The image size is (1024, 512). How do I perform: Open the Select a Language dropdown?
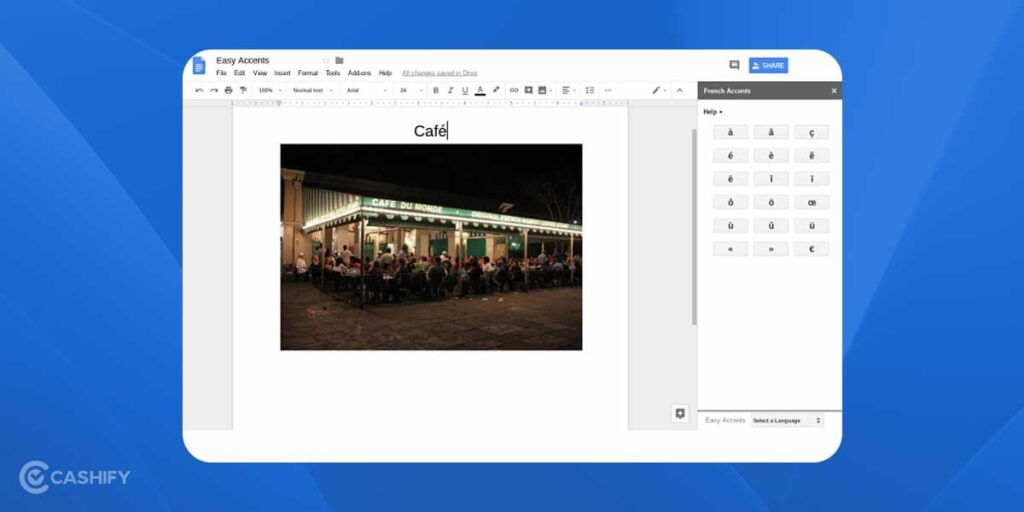(x=787, y=421)
